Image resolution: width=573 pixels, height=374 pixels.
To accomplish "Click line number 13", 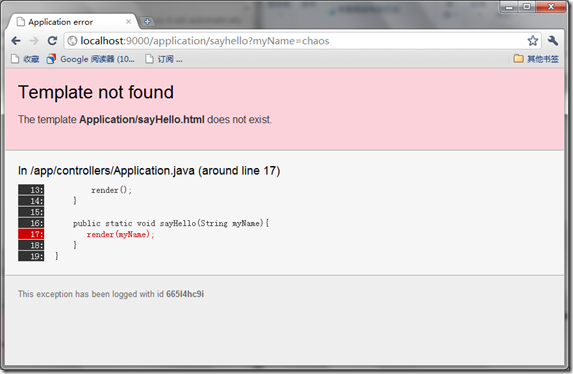I will pyautogui.click(x=31, y=190).
